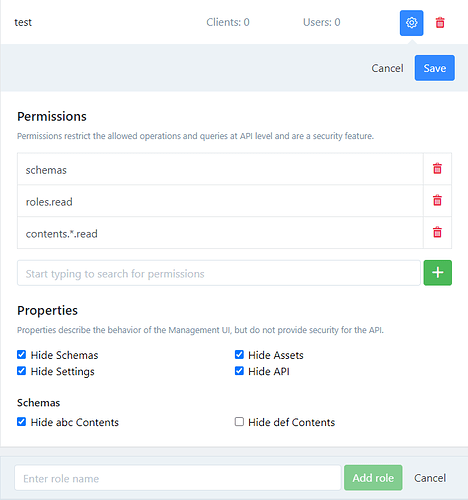Cancel the new role entry at bottom
The image size is (468, 500).
tap(430, 478)
